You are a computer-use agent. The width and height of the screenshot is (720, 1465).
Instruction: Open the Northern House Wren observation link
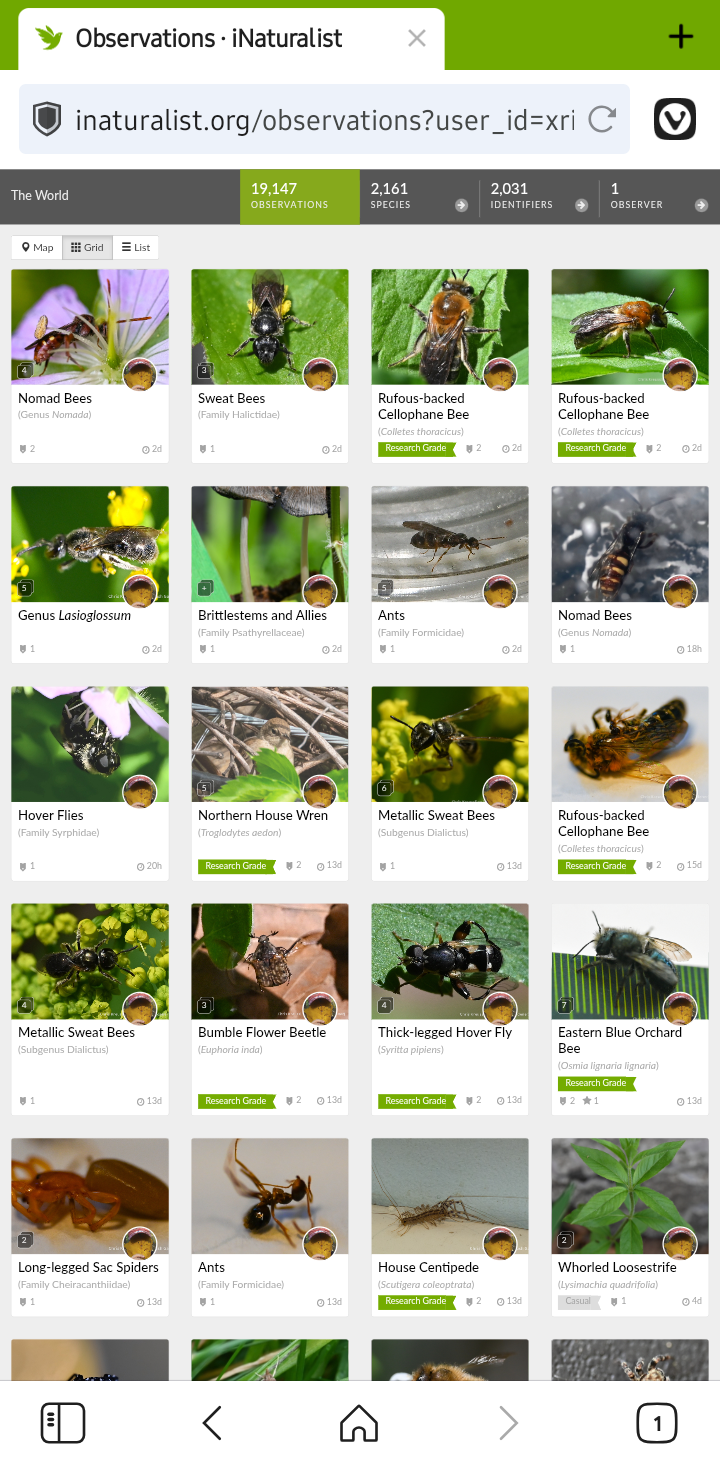(x=263, y=815)
